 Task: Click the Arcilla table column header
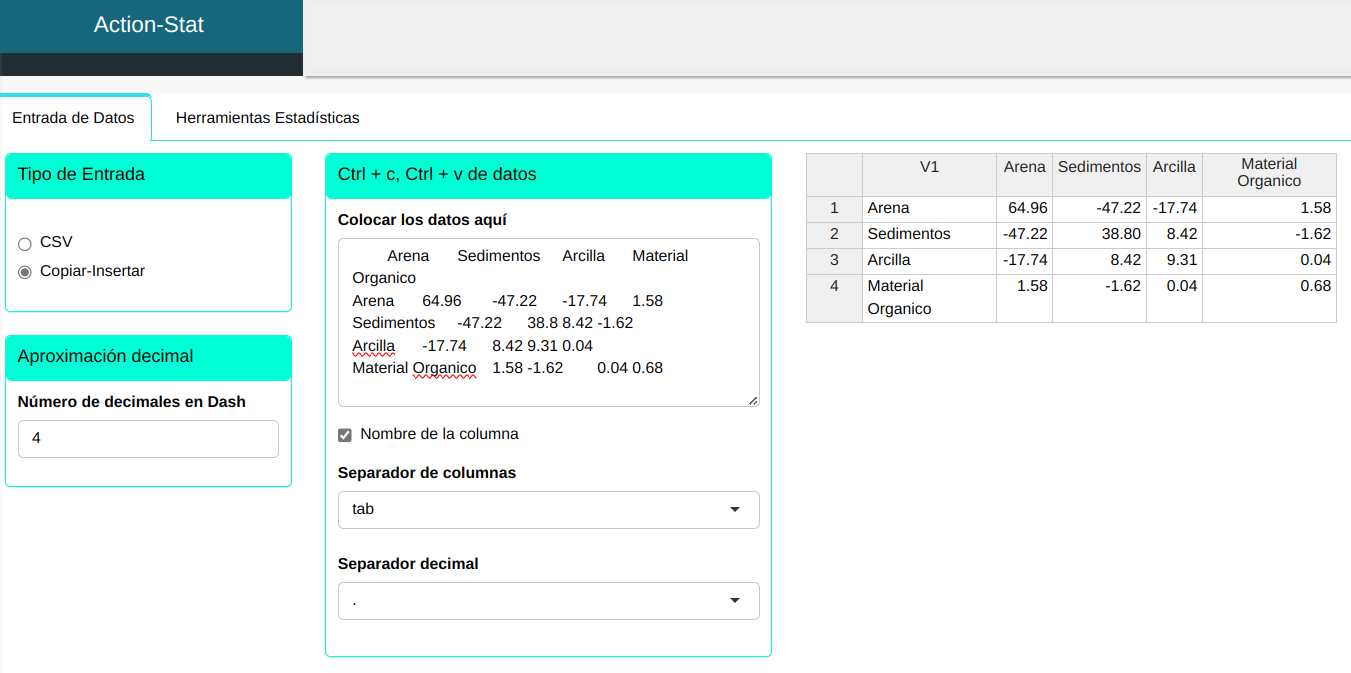[1174, 168]
